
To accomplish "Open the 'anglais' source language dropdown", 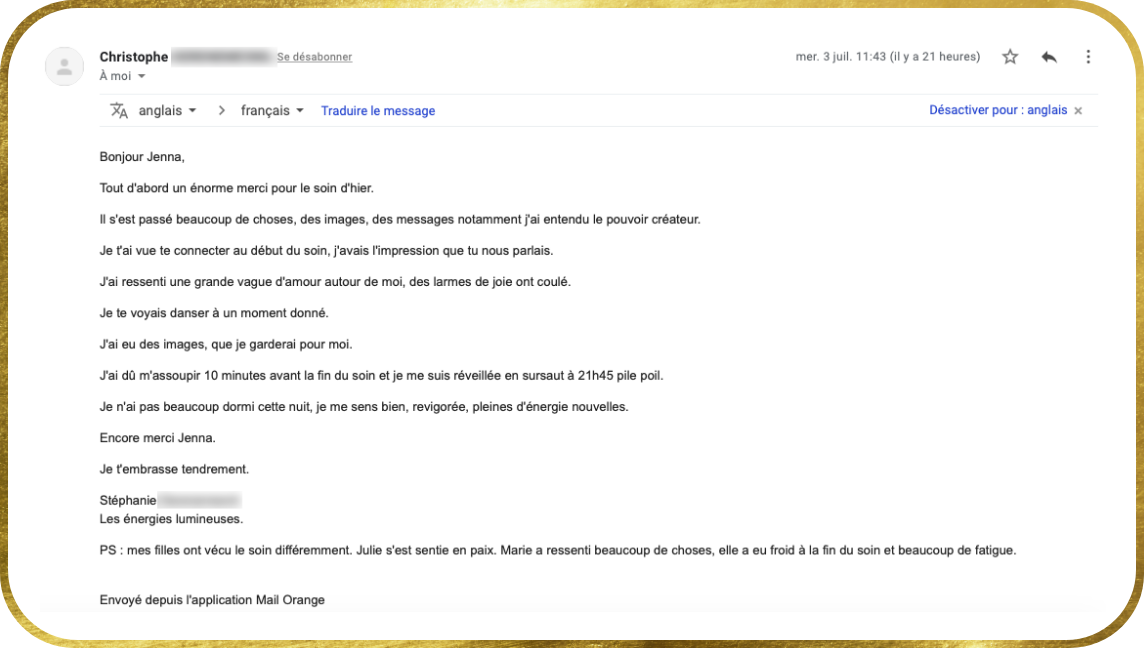I will pos(168,111).
